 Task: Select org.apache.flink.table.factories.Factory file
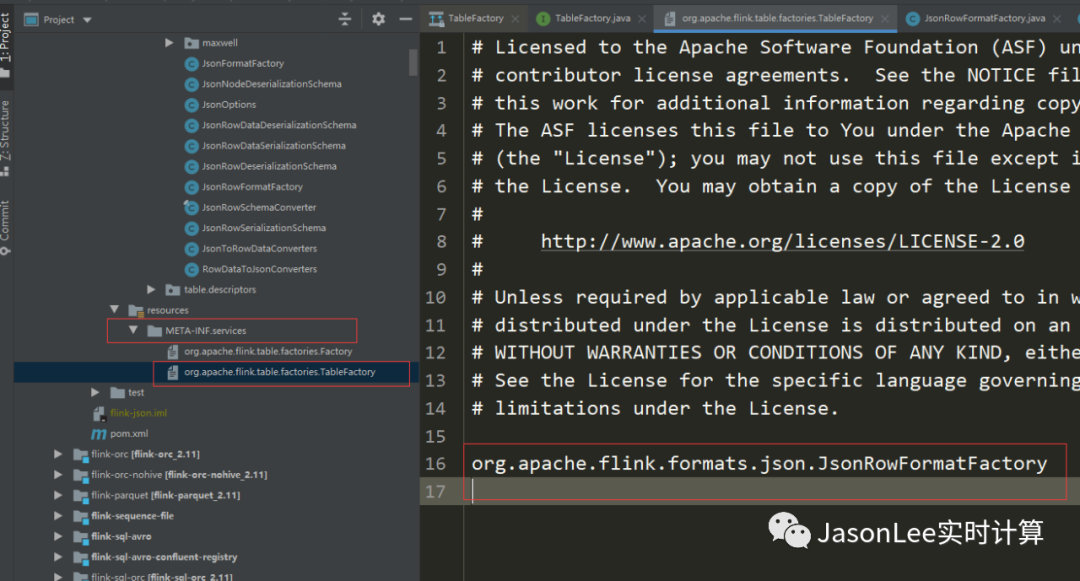[x=268, y=351]
